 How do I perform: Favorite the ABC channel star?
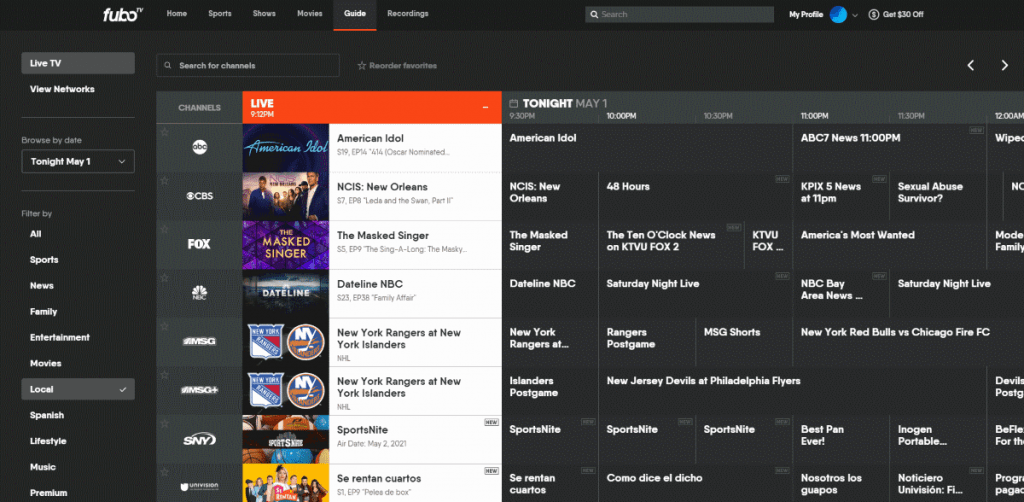pyautogui.click(x=165, y=133)
